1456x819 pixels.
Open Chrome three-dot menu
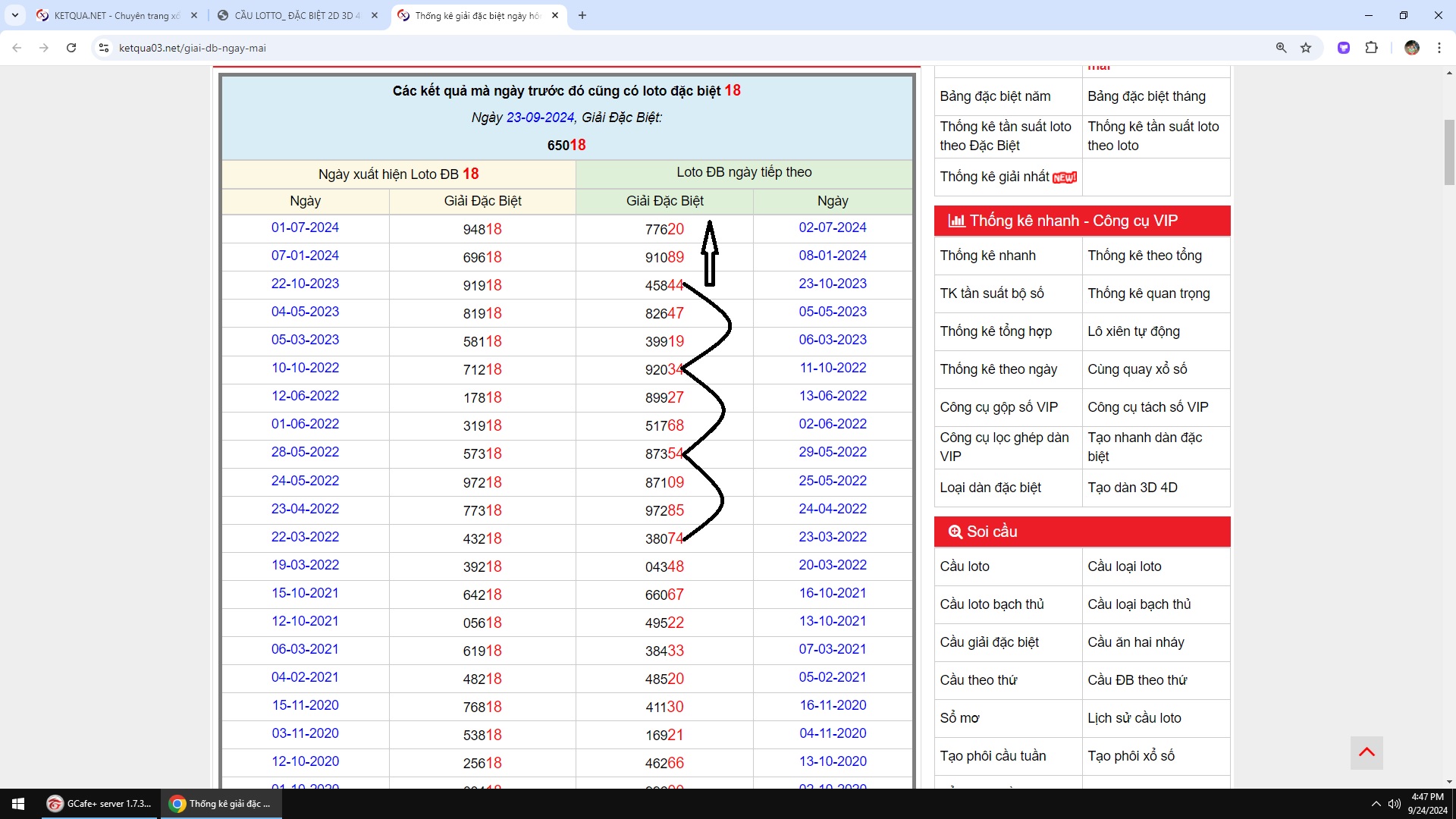click(x=1439, y=48)
